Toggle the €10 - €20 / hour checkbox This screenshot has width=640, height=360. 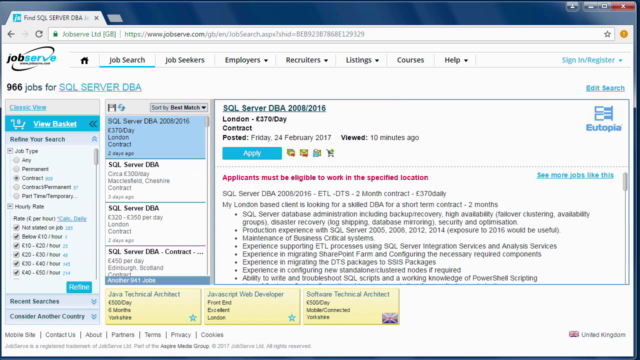coord(16,246)
